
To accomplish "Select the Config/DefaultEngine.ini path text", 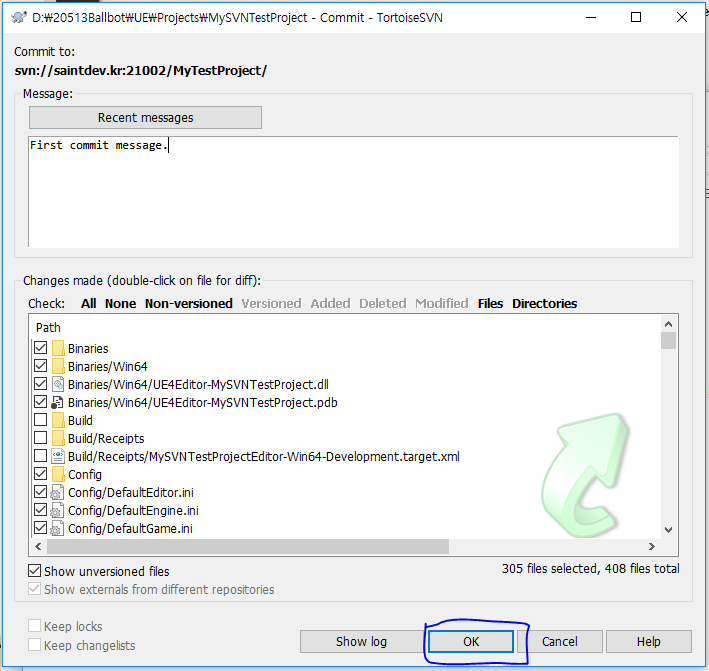I will coord(133,510).
